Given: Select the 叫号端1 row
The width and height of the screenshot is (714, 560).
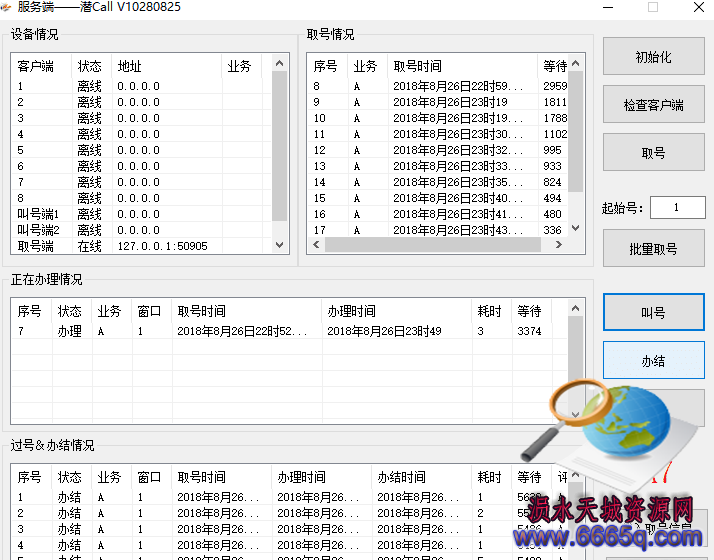Looking at the screenshot, I should [141, 214].
